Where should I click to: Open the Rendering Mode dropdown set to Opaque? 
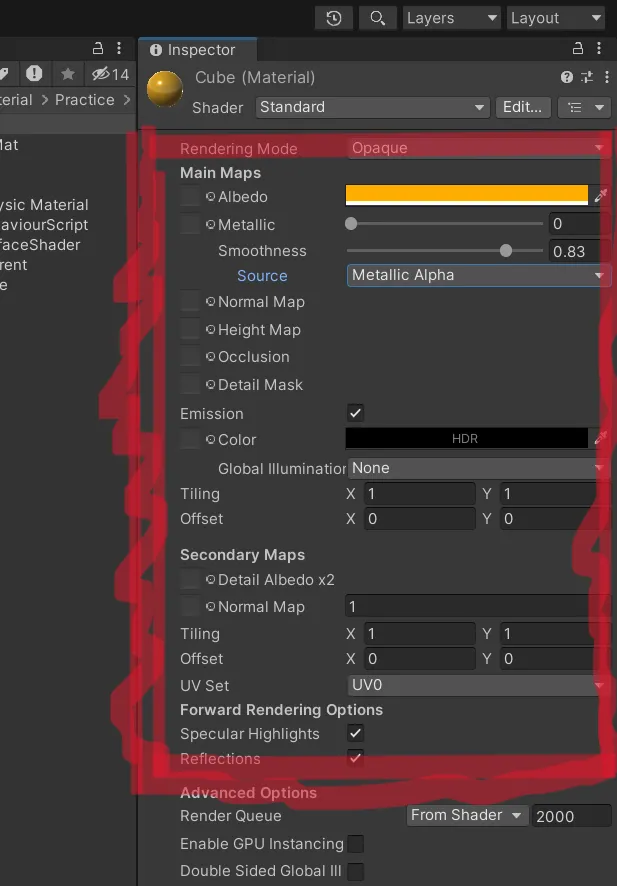click(478, 148)
